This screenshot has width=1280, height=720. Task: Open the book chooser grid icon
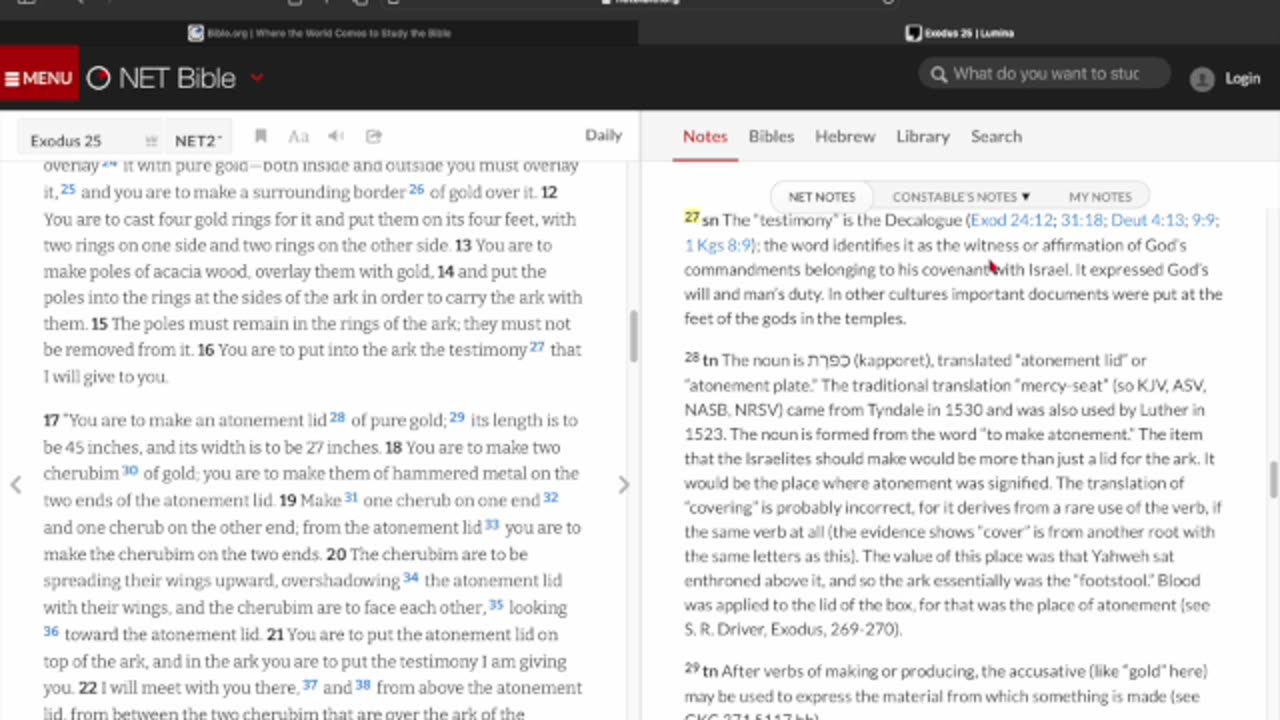[x=151, y=141]
